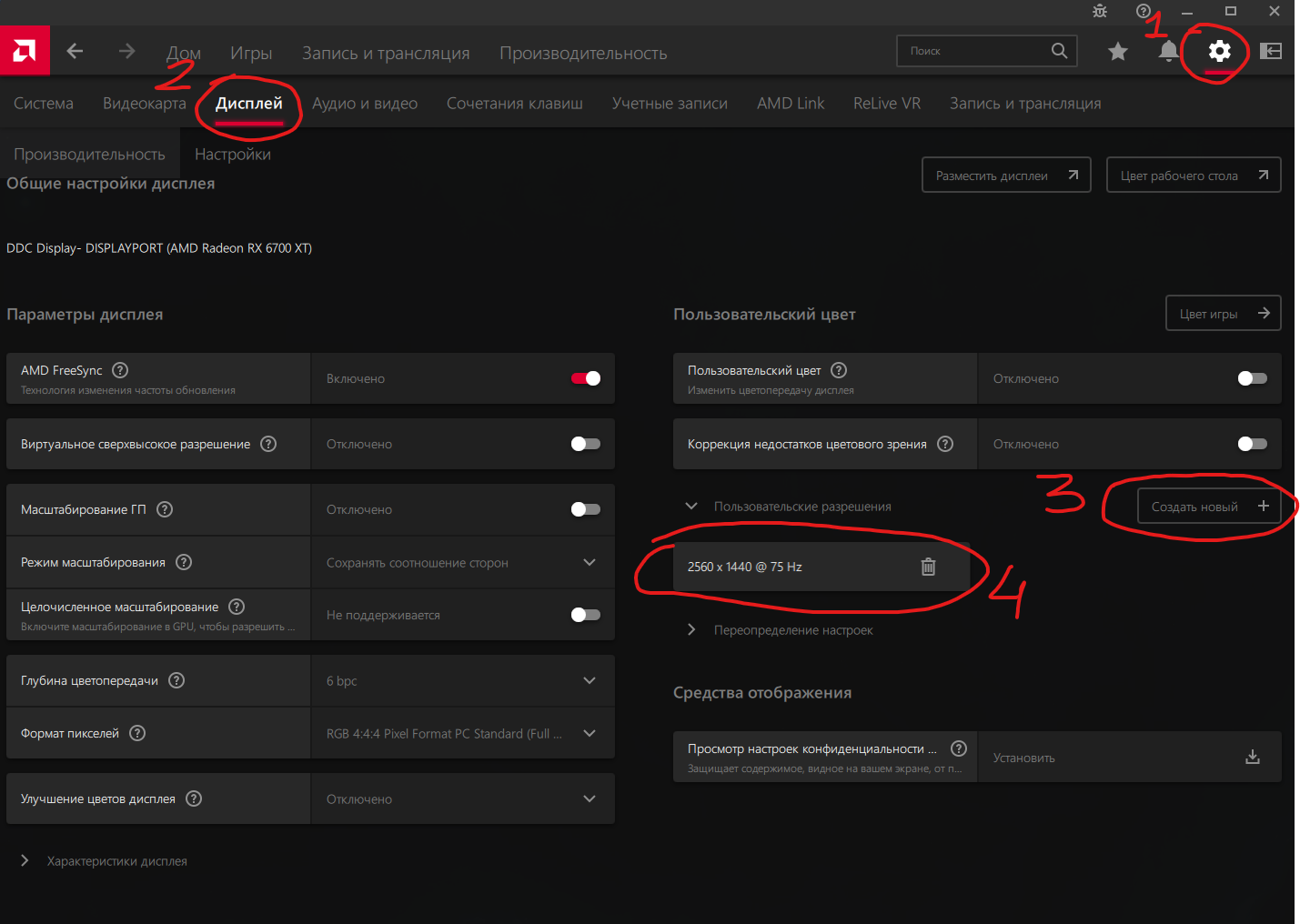
Task: Click the Создать новый button
Action: pyautogui.click(x=1209, y=507)
